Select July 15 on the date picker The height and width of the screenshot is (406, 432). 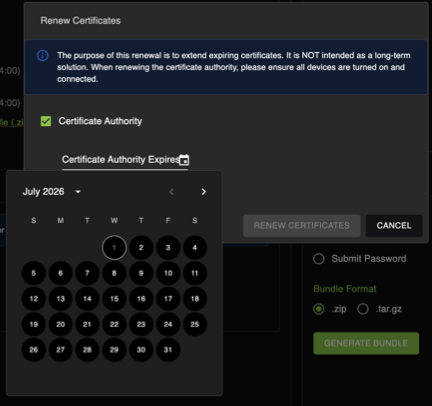[x=114, y=299]
